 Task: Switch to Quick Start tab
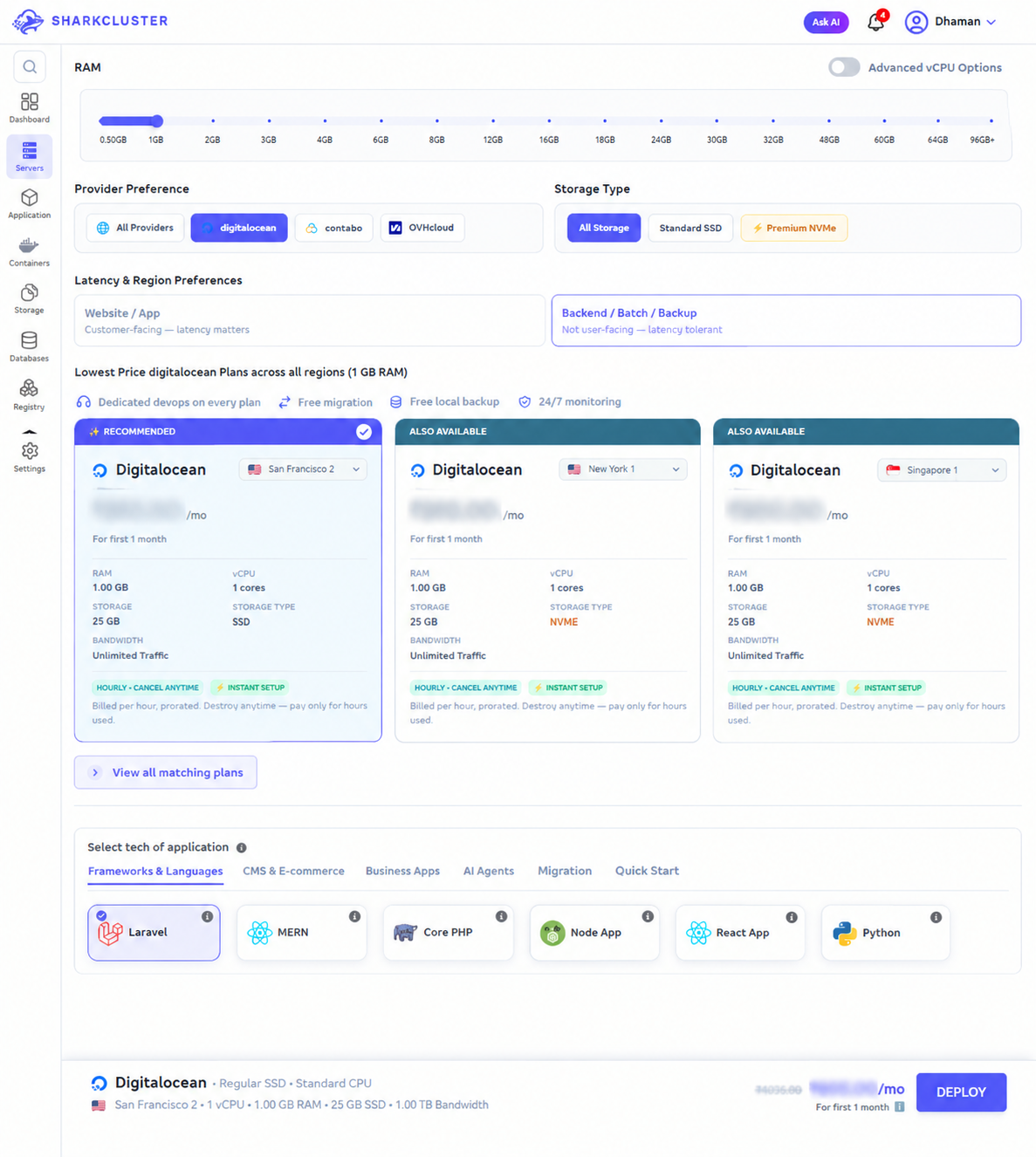click(x=647, y=871)
